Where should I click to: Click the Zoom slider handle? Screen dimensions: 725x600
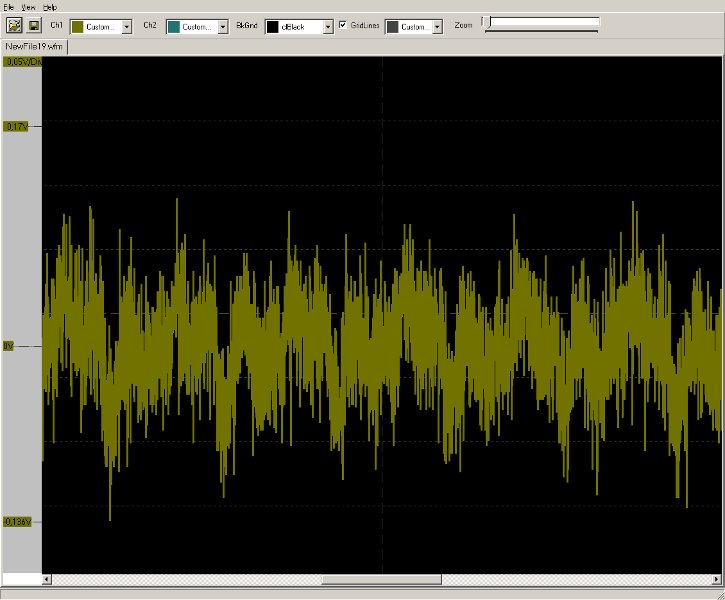pyautogui.click(x=487, y=23)
